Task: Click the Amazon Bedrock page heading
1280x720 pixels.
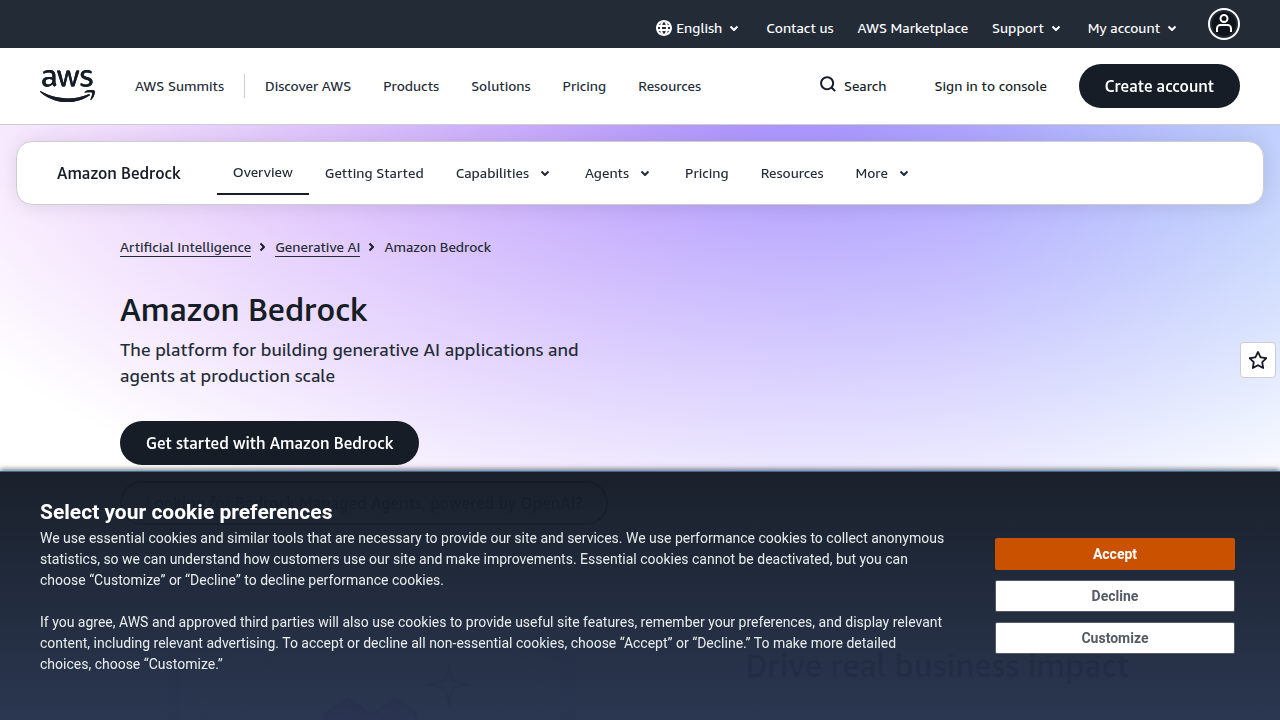Action: [x=244, y=310]
